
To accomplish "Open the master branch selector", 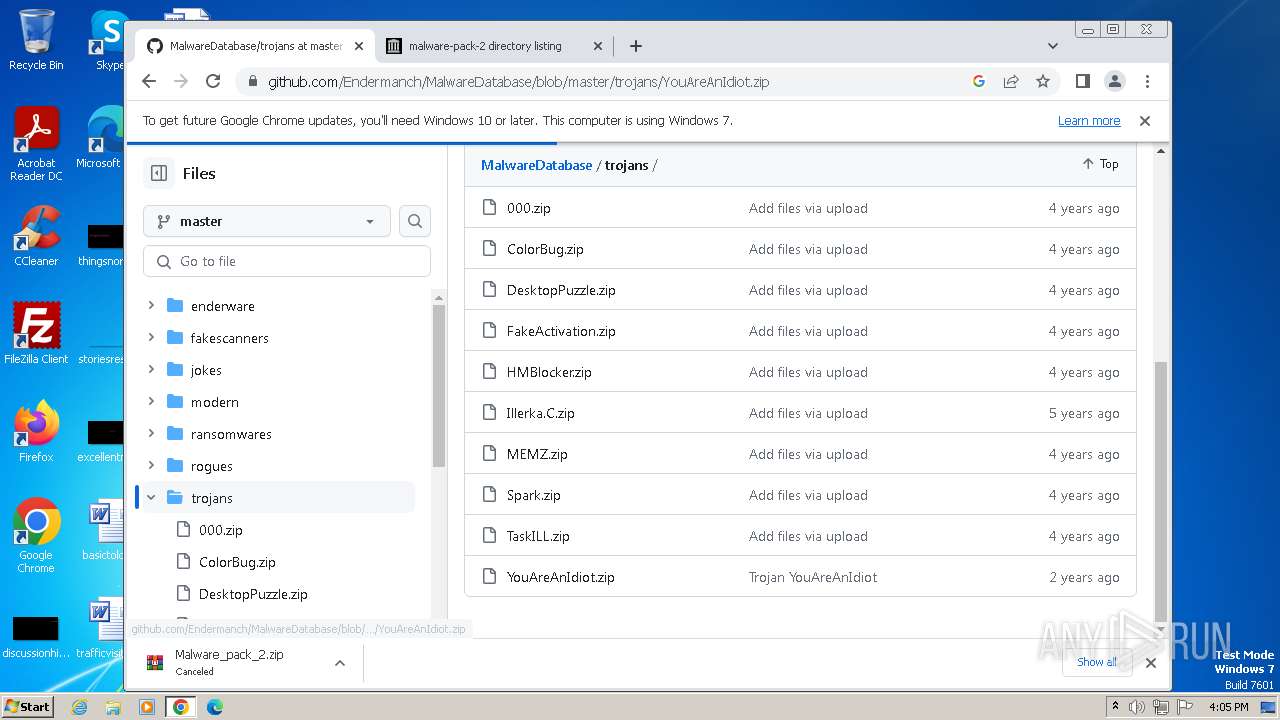I will (267, 221).
